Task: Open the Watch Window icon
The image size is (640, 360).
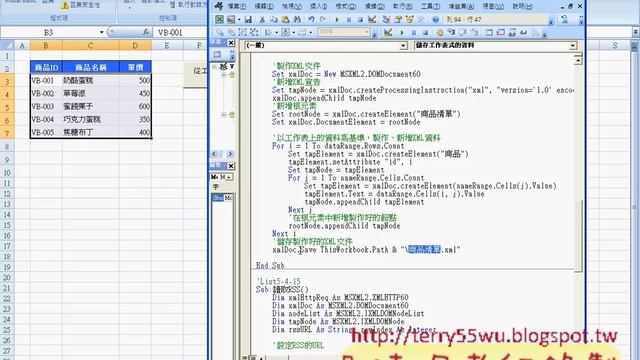Action: 512,32
